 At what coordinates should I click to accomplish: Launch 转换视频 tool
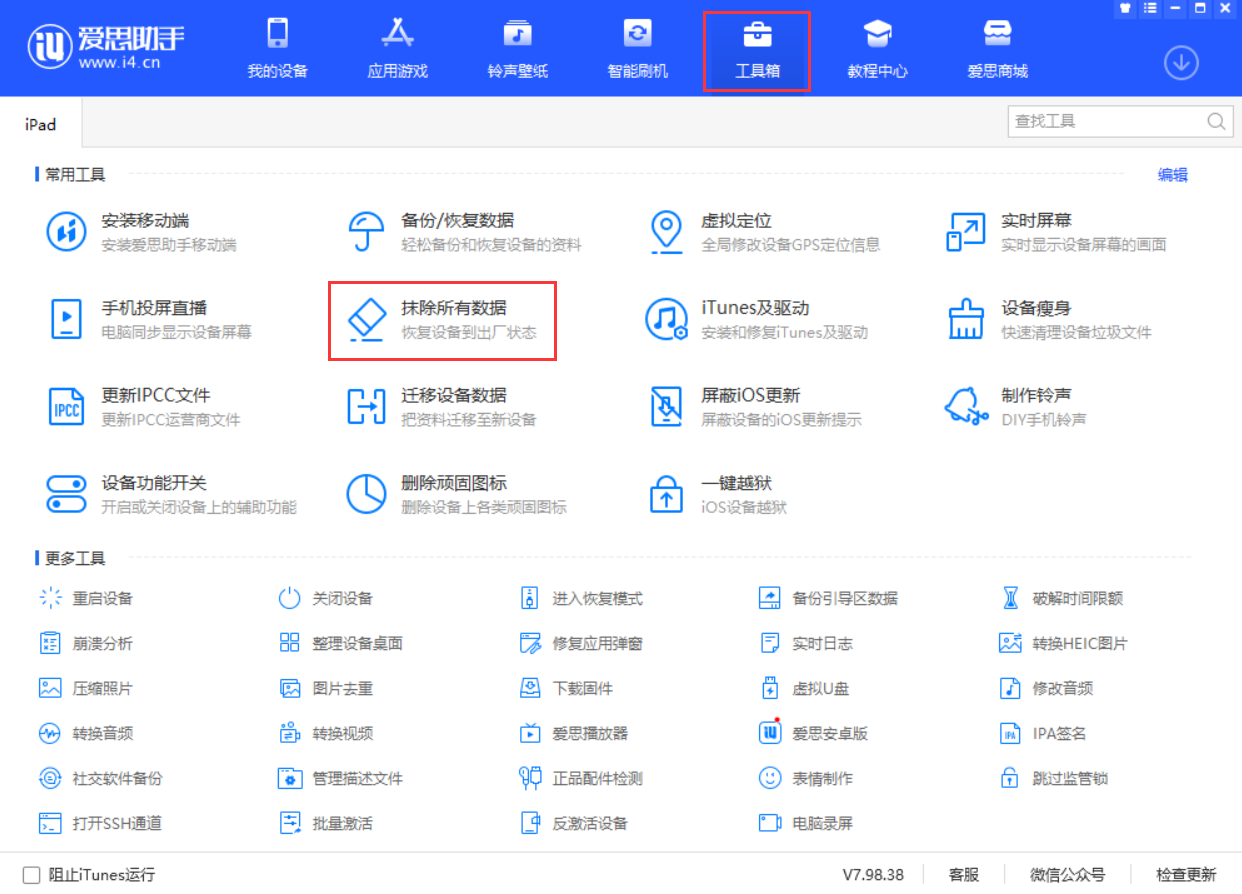[x=326, y=733]
